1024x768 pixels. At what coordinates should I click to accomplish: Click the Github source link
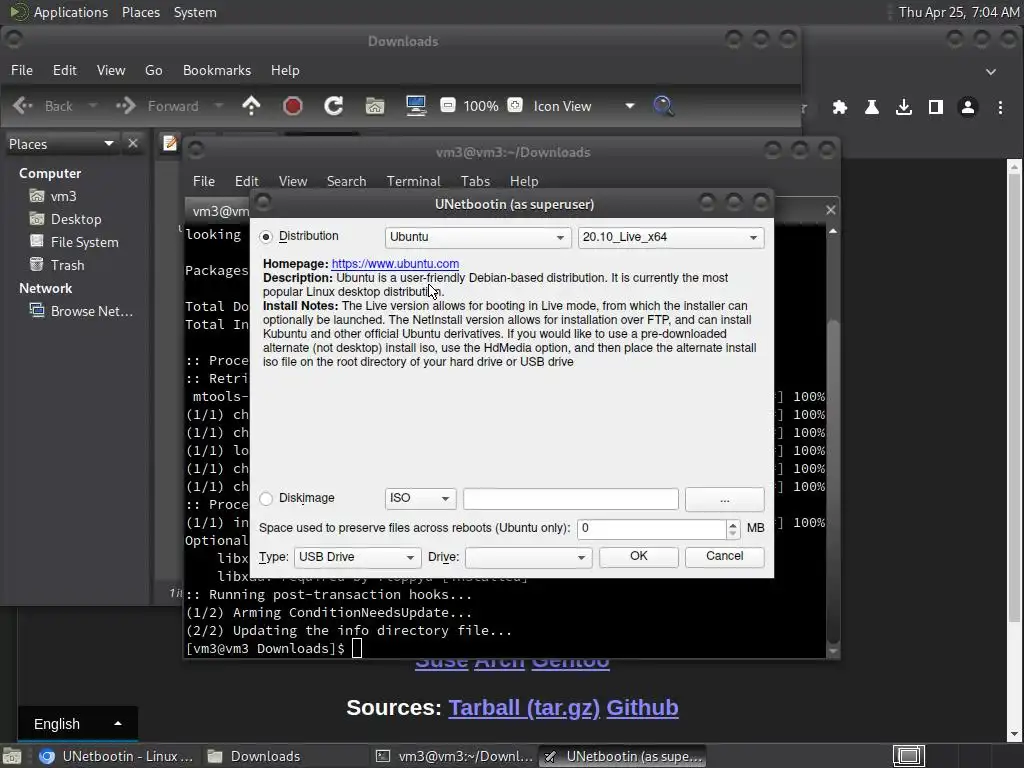pos(642,708)
